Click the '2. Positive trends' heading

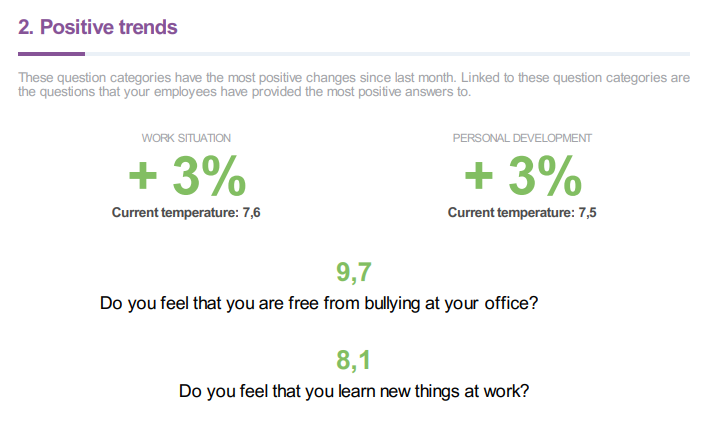pyautogui.click(x=97, y=27)
